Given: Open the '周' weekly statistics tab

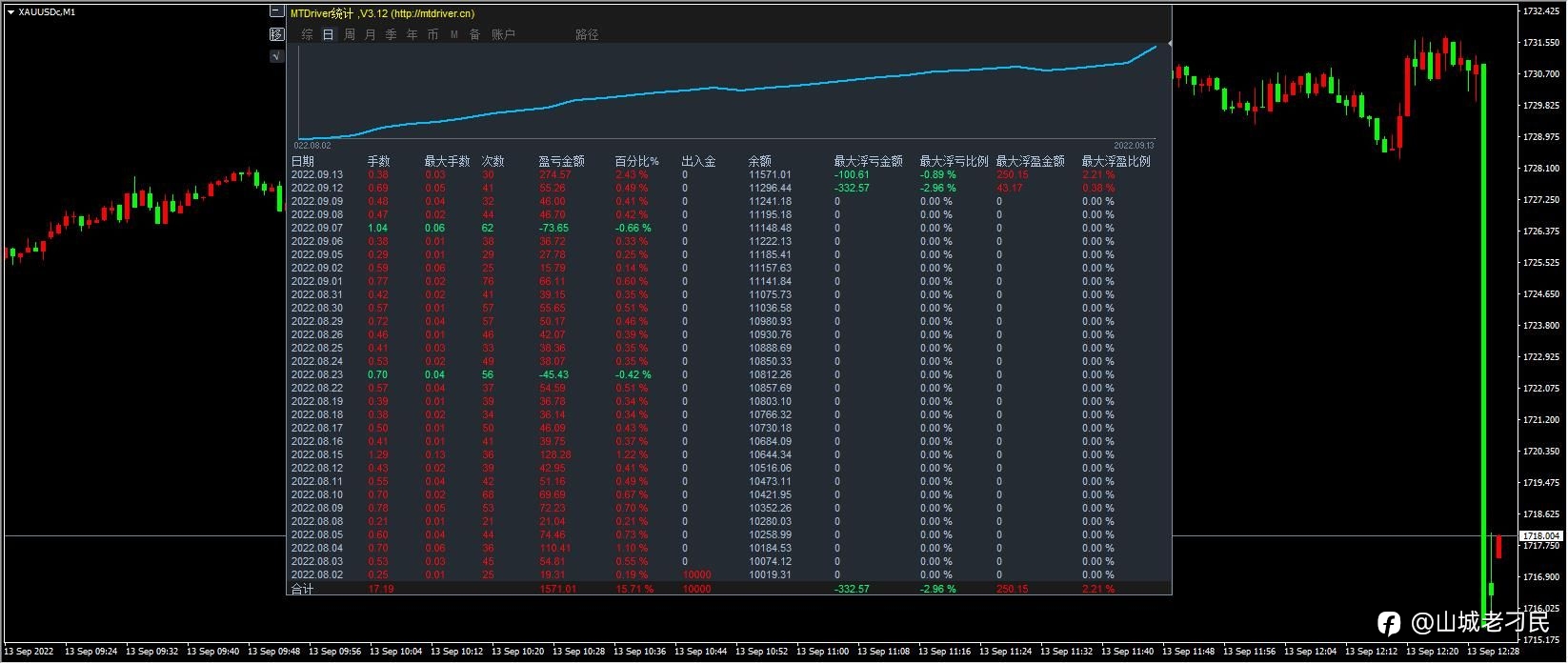Looking at the screenshot, I should pos(350,34).
